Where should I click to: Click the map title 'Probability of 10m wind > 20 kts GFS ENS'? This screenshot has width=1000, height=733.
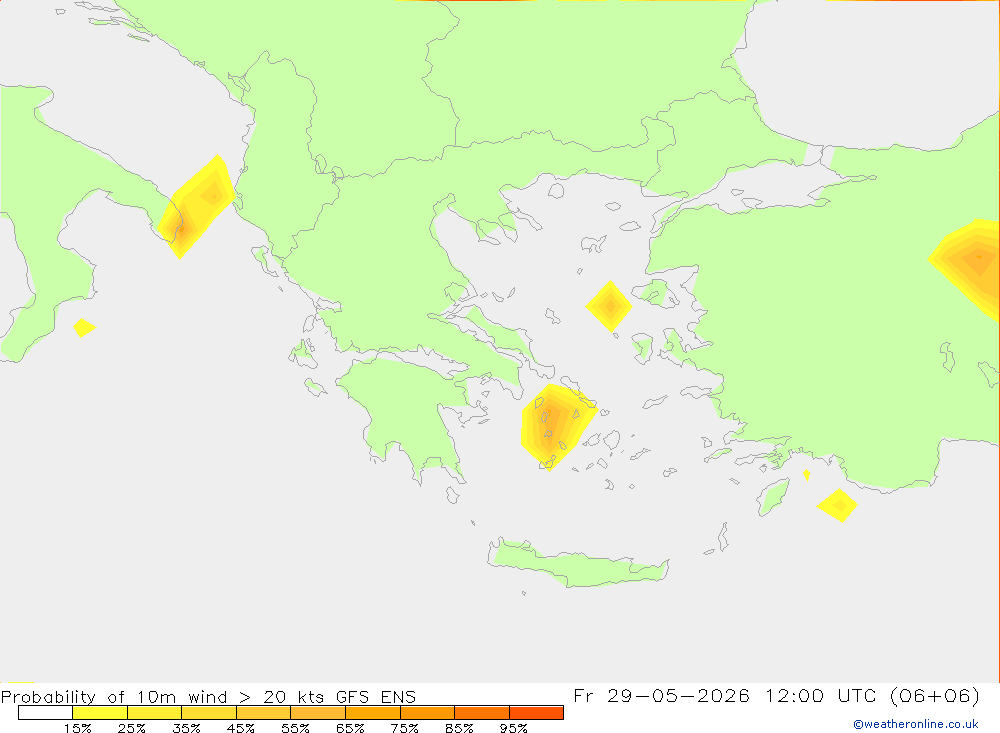click(209, 696)
